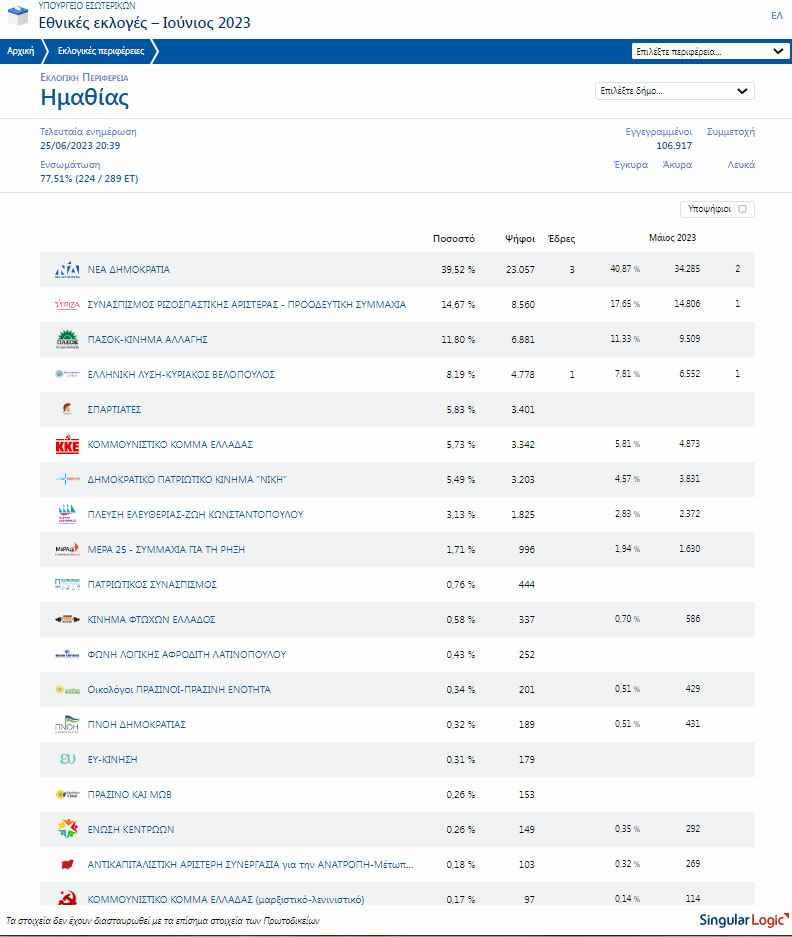Screen dimensions: 792x937
Task: Open the Εκλογικές περιφέρειες breadcrumb tab
Action: (100, 51)
